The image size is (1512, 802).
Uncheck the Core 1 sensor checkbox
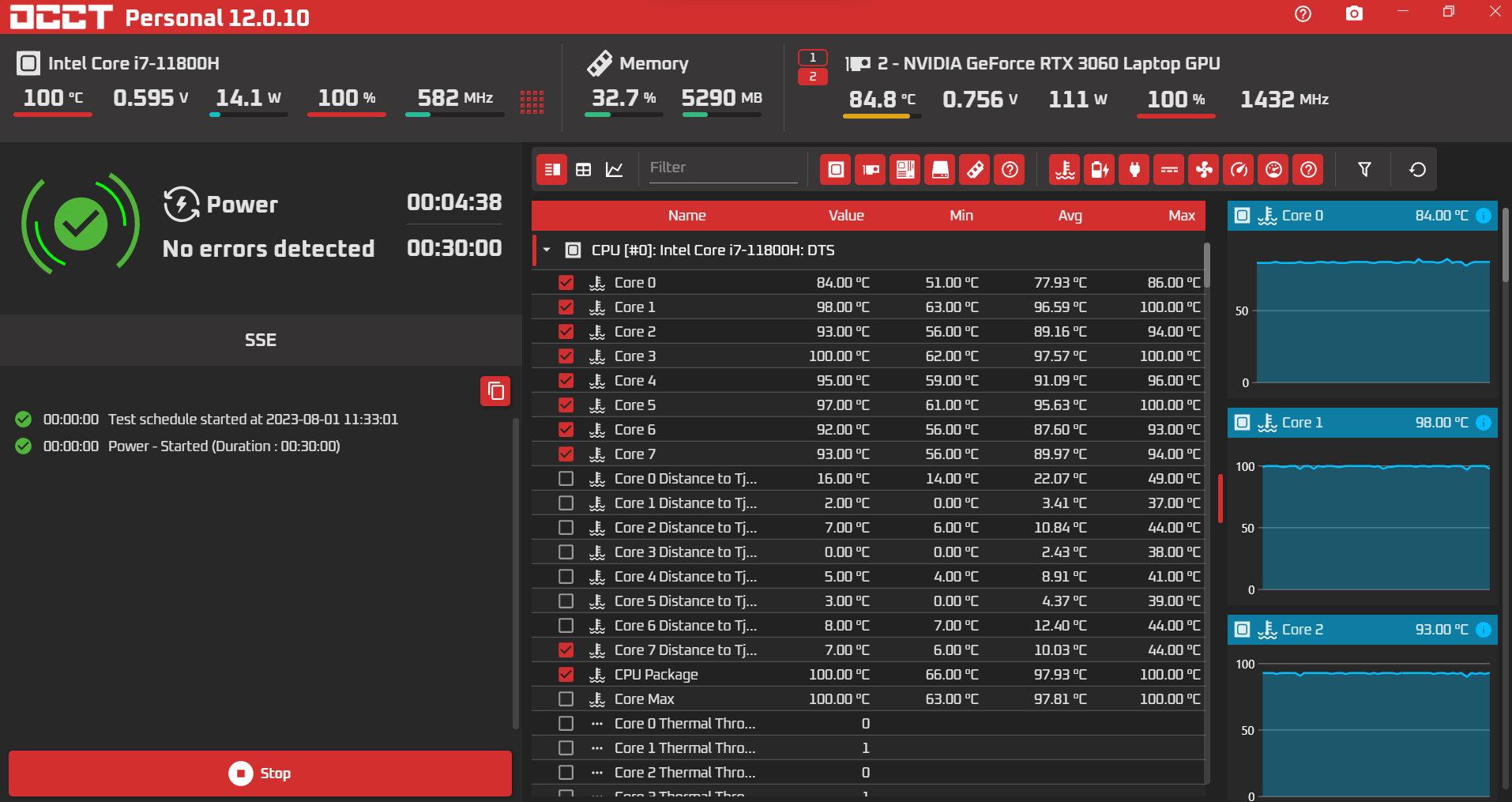pos(566,307)
